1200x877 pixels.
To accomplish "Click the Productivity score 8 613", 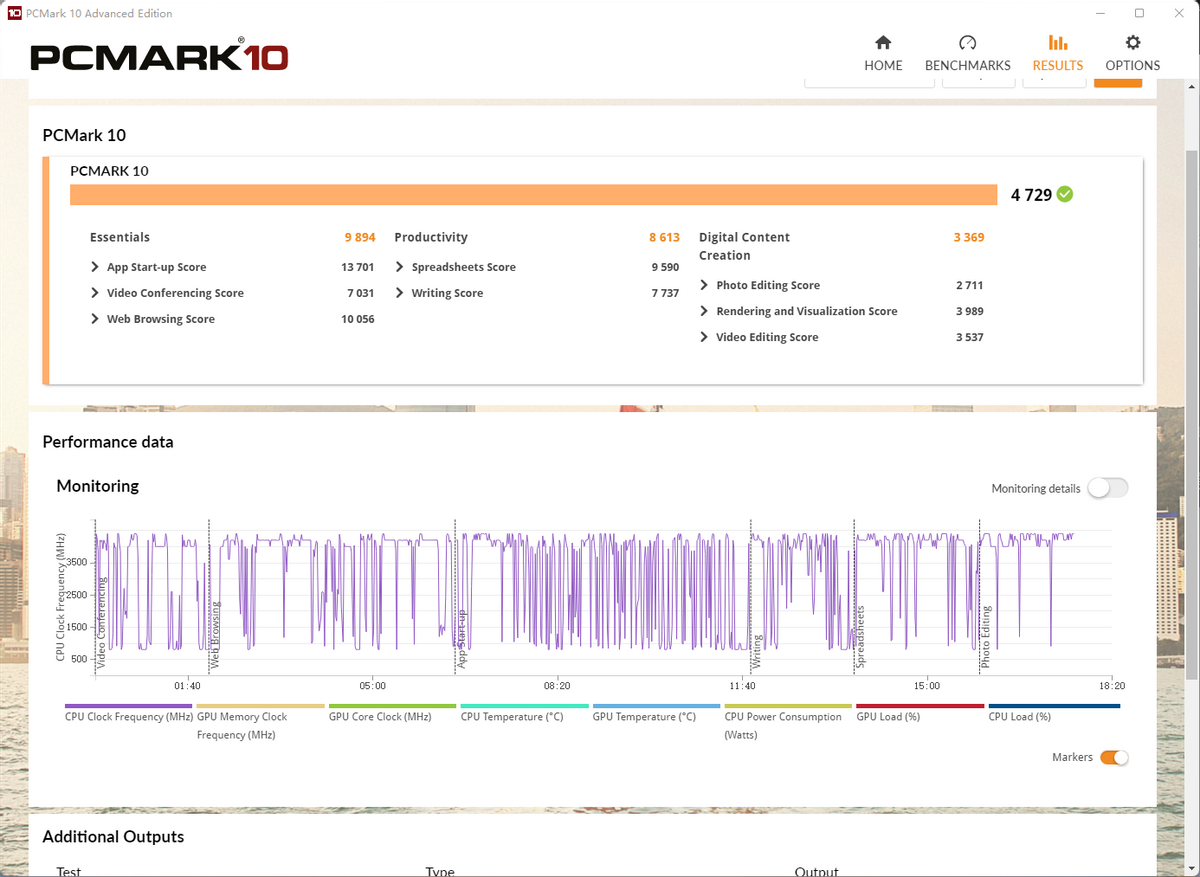I will pyautogui.click(x=664, y=237).
